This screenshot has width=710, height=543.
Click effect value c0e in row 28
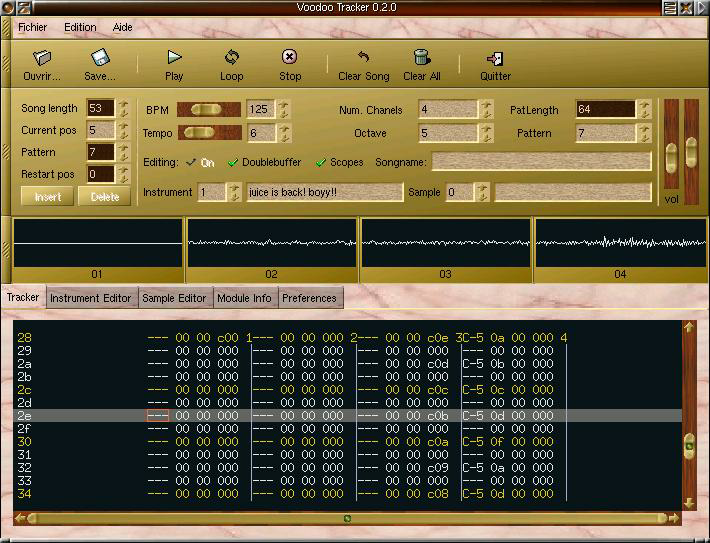[x=438, y=337]
